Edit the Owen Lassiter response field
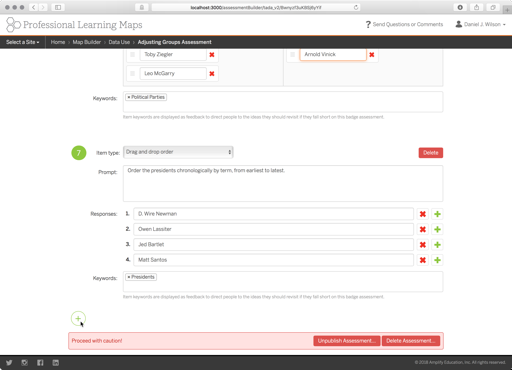Screen dimensions: 512x370 point(273,229)
